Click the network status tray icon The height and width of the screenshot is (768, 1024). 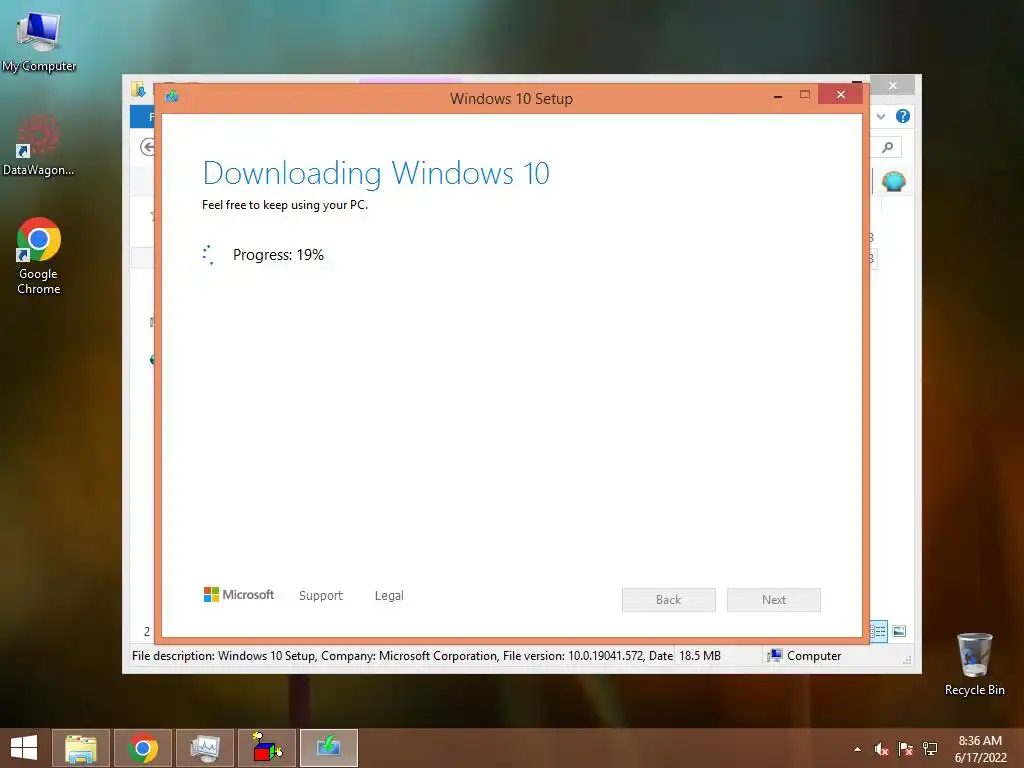tap(930, 749)
